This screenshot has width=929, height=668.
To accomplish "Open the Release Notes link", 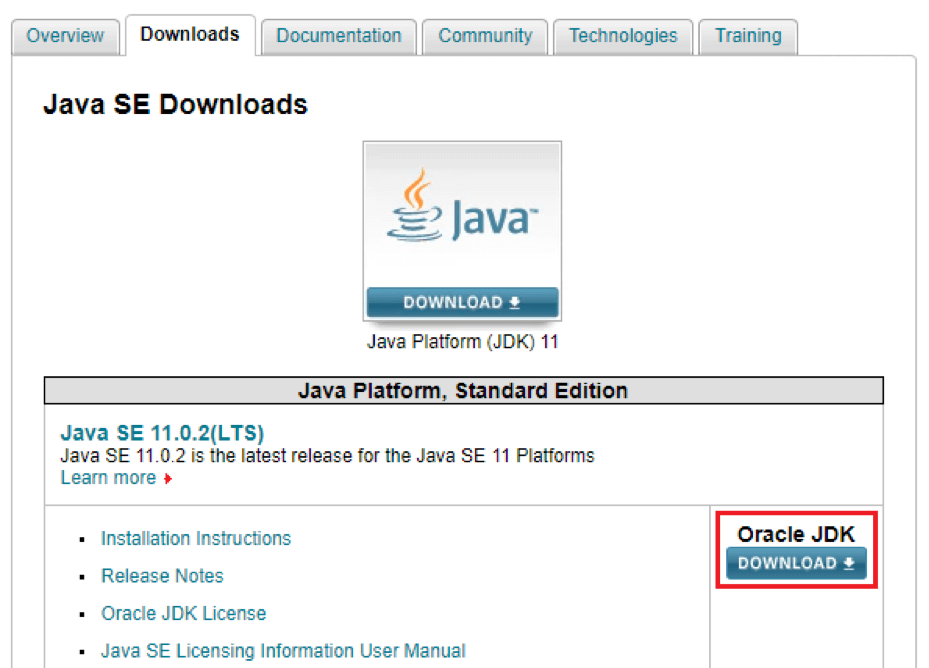I will point(162,576).
